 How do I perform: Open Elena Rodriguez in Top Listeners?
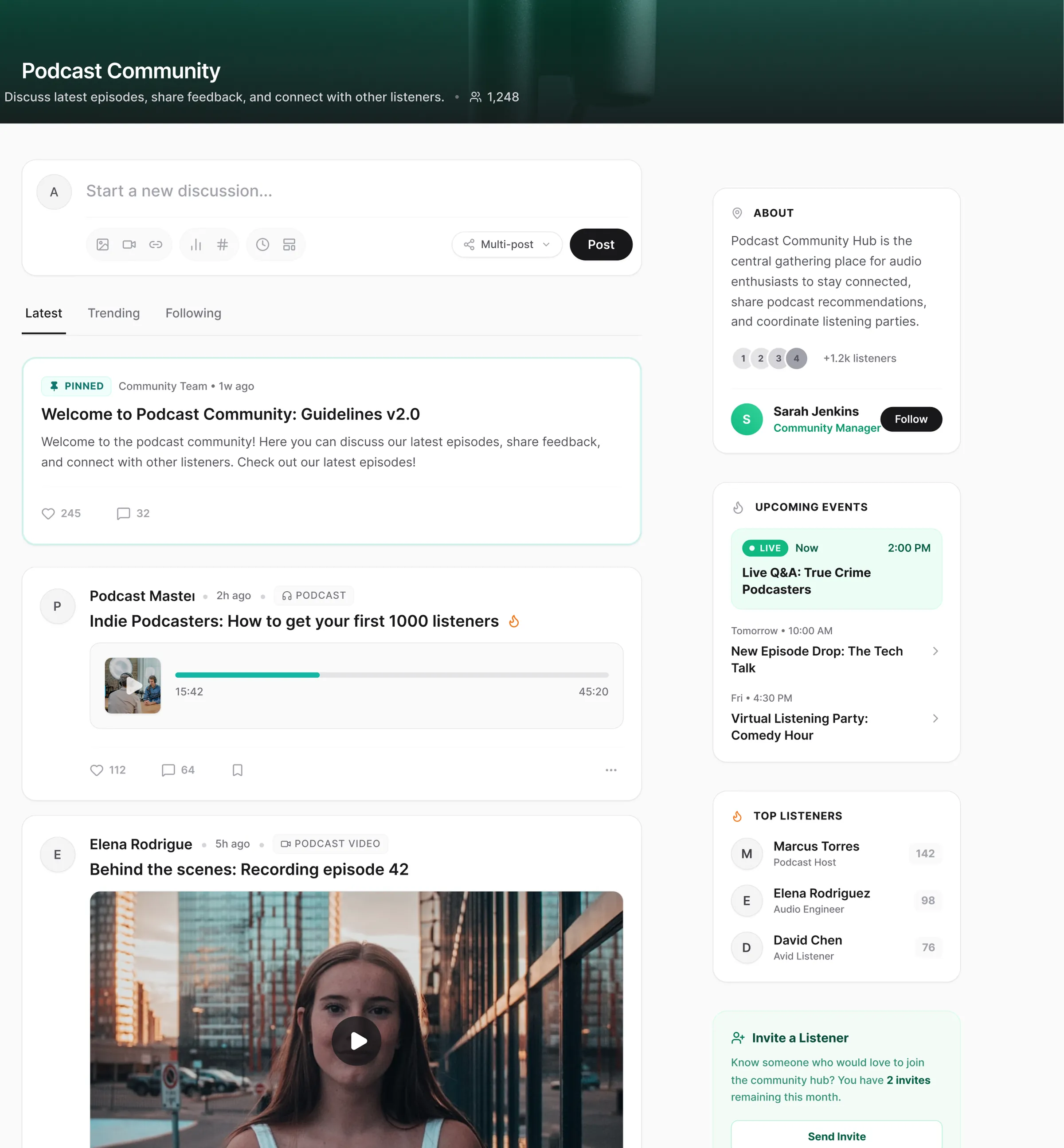836,900
